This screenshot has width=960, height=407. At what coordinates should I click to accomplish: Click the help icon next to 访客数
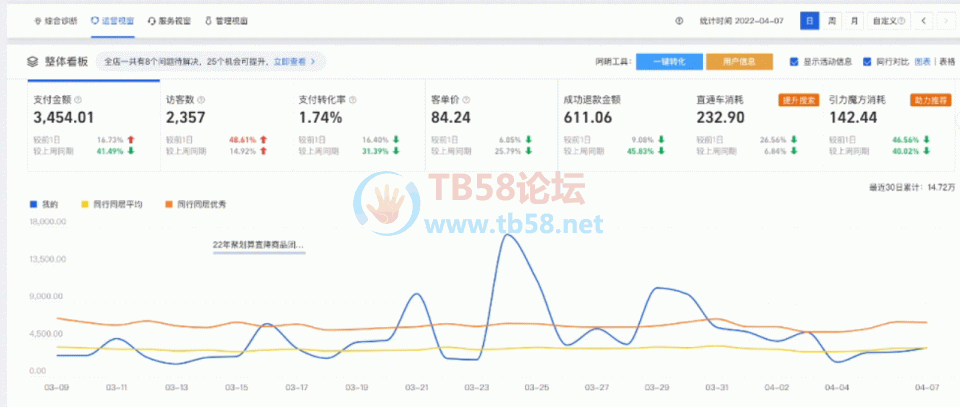[201, 100]
